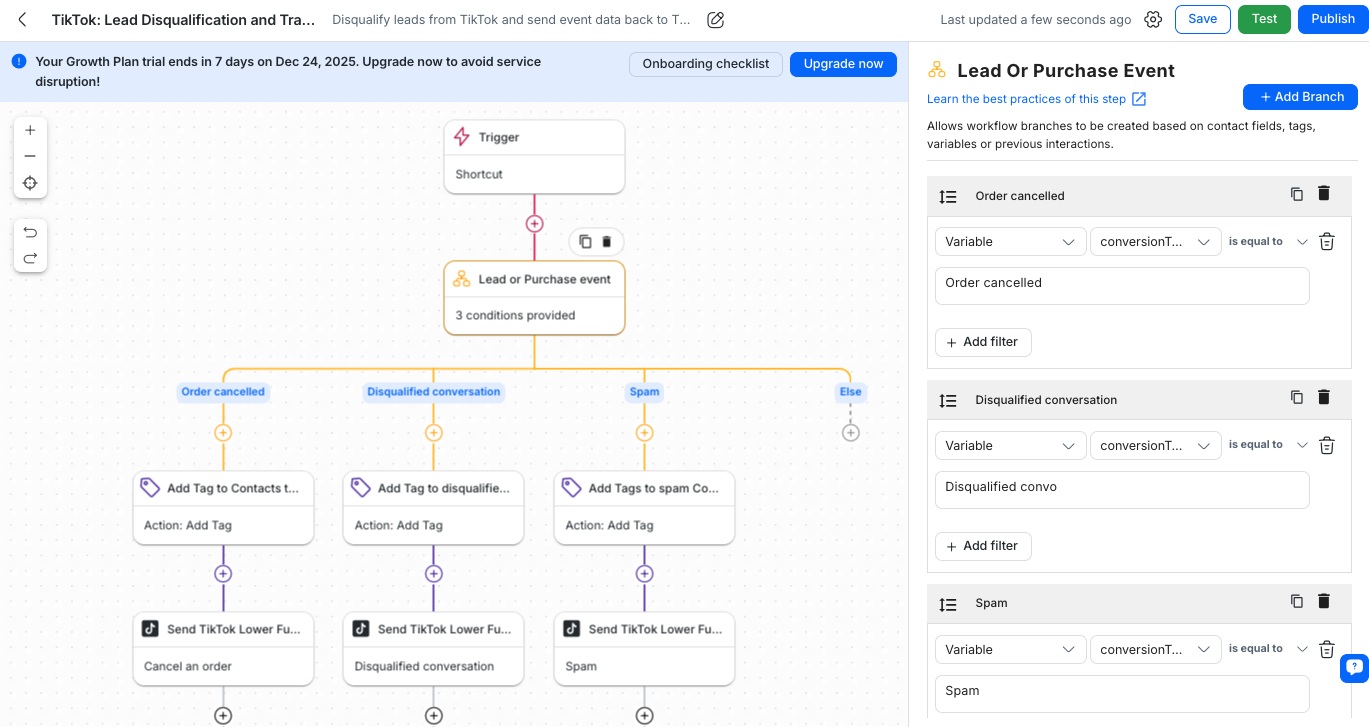
Task: Zoom out on the canvas with the minus icon
Action: (x=30, y=156)
